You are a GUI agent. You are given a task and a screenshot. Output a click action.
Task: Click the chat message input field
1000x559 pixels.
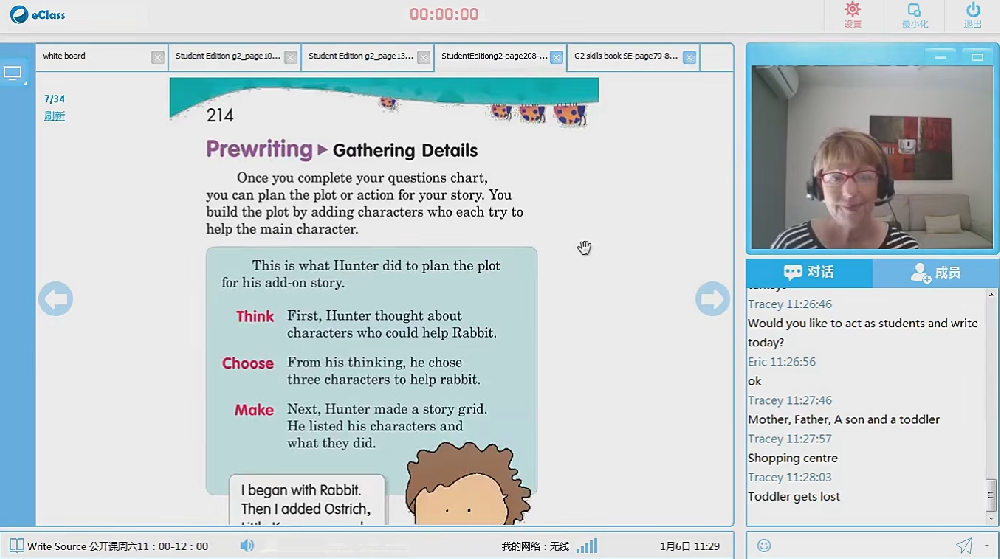tap(860, 545)
